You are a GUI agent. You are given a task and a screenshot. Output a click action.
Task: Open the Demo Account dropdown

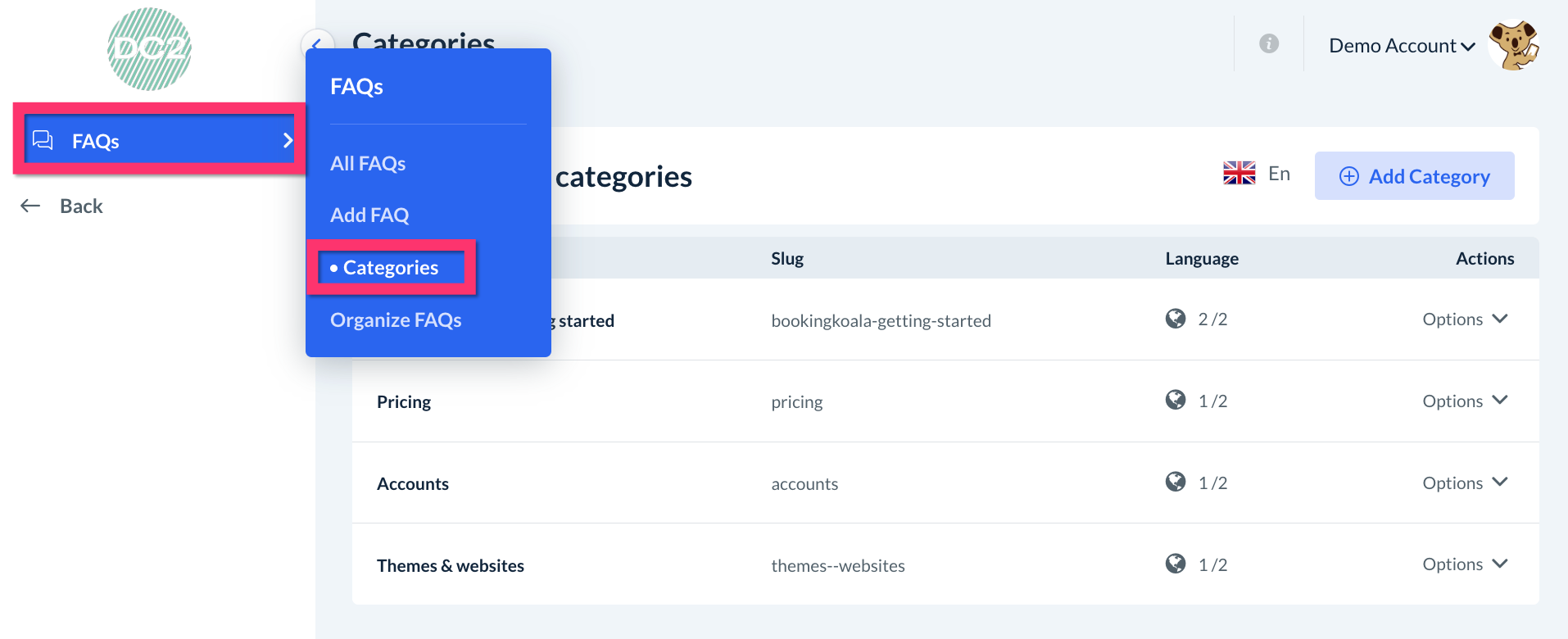coord(1401,46)
